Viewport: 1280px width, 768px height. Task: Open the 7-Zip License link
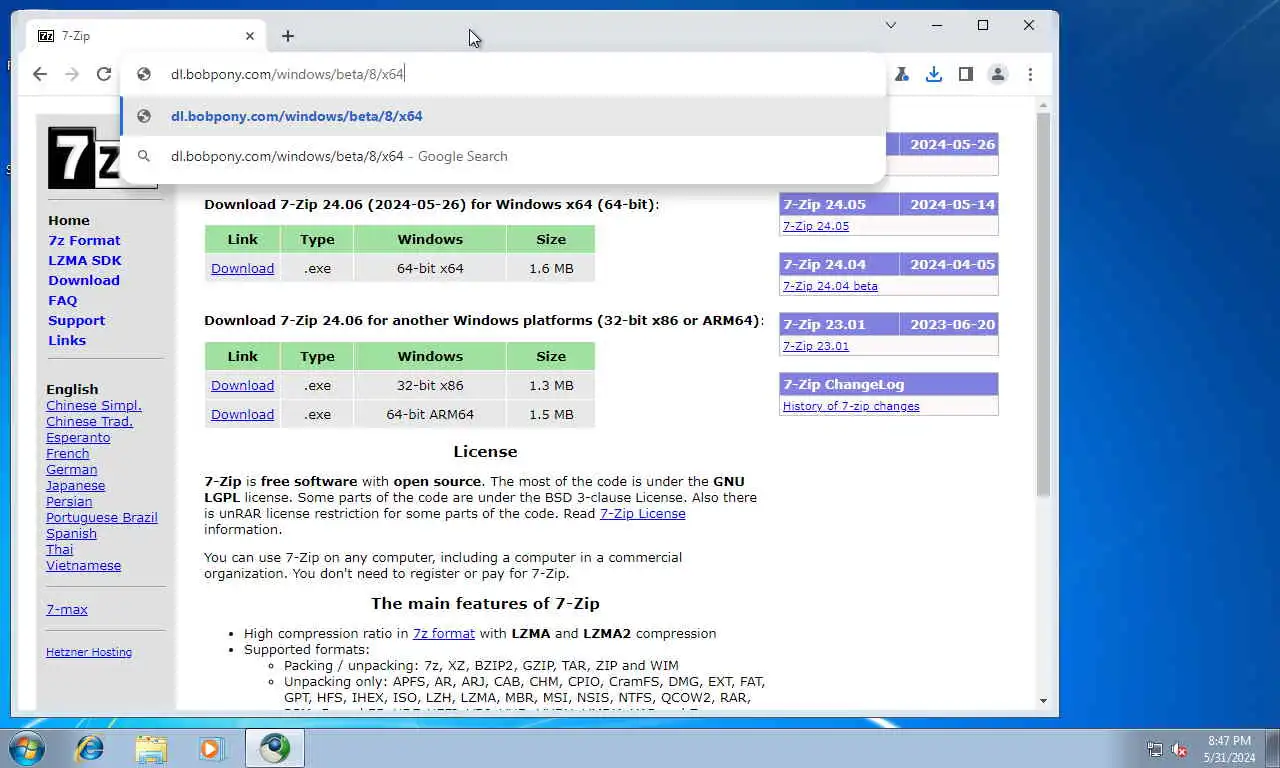[642, 513]
